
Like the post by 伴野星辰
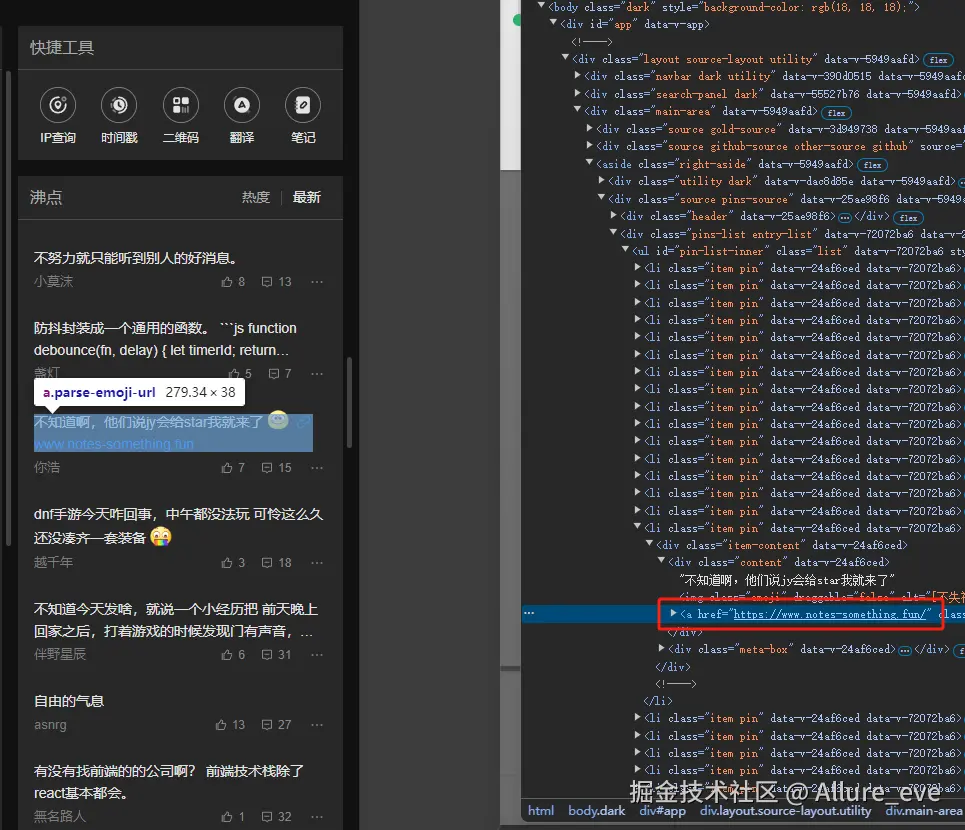[x=233, y=655]
